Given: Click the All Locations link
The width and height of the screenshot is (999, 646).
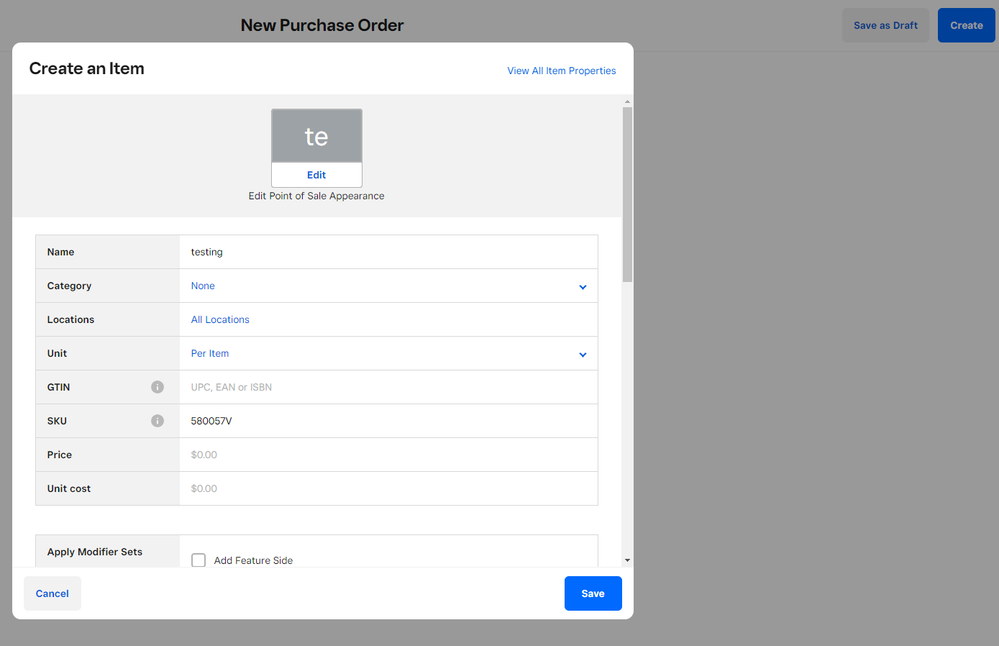Looking at the screenshot, I should tap(220, 319).
